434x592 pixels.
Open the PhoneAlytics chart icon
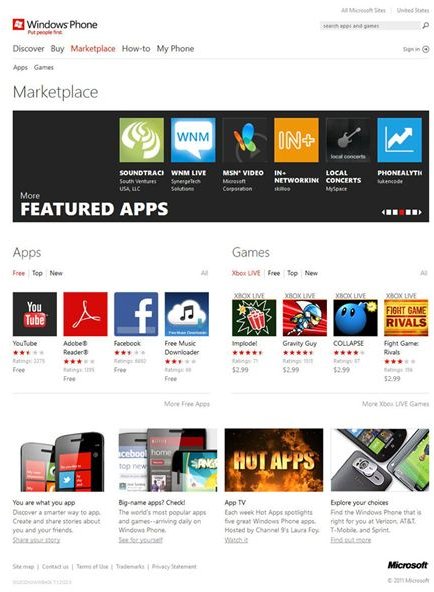click(x=399, y=140)
